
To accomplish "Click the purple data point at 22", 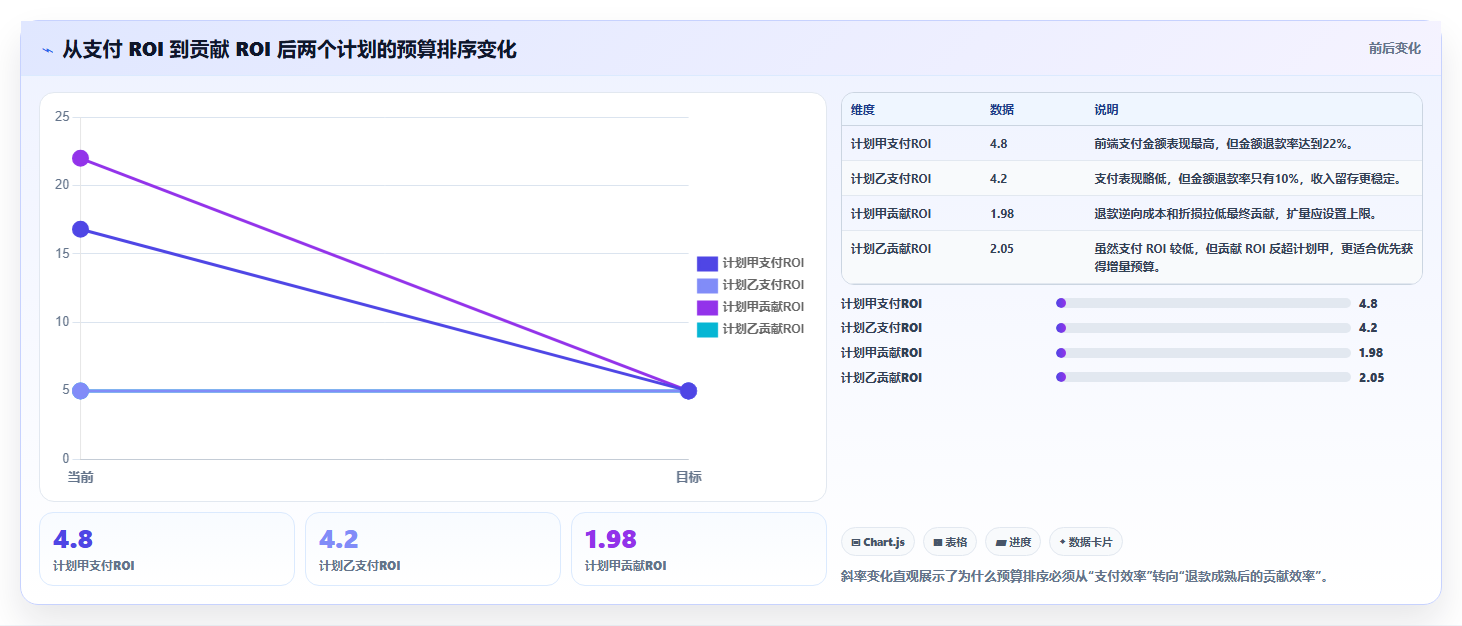I will [81, 158].
